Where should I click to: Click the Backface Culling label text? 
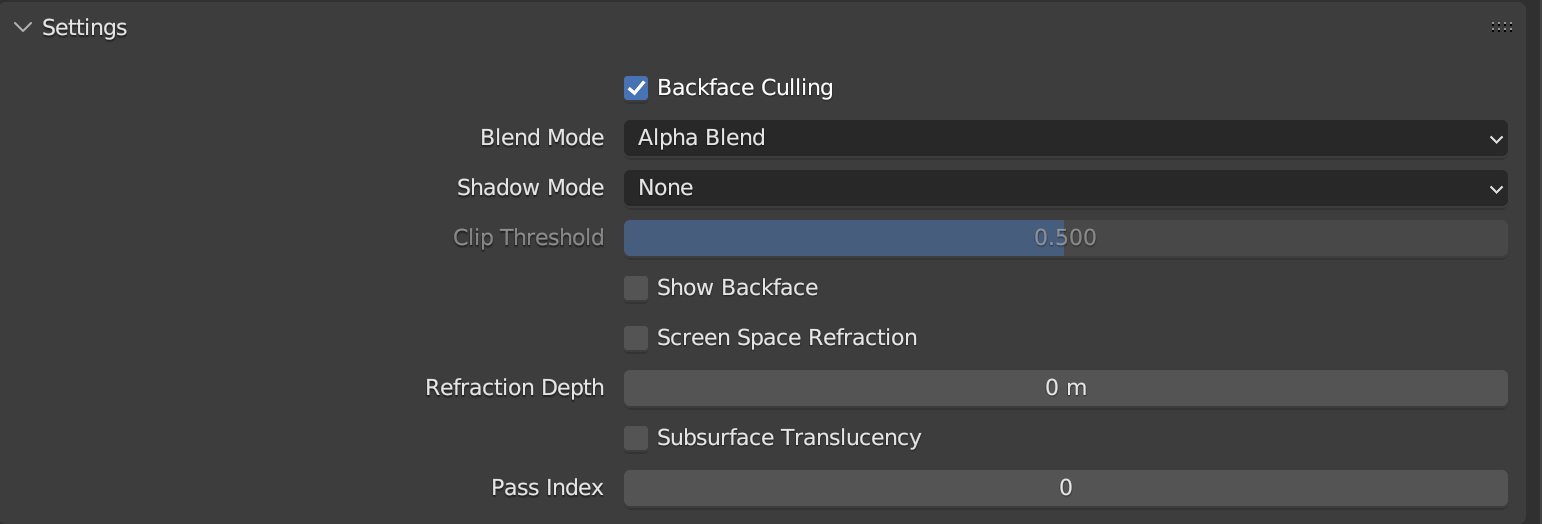[744, 88]
